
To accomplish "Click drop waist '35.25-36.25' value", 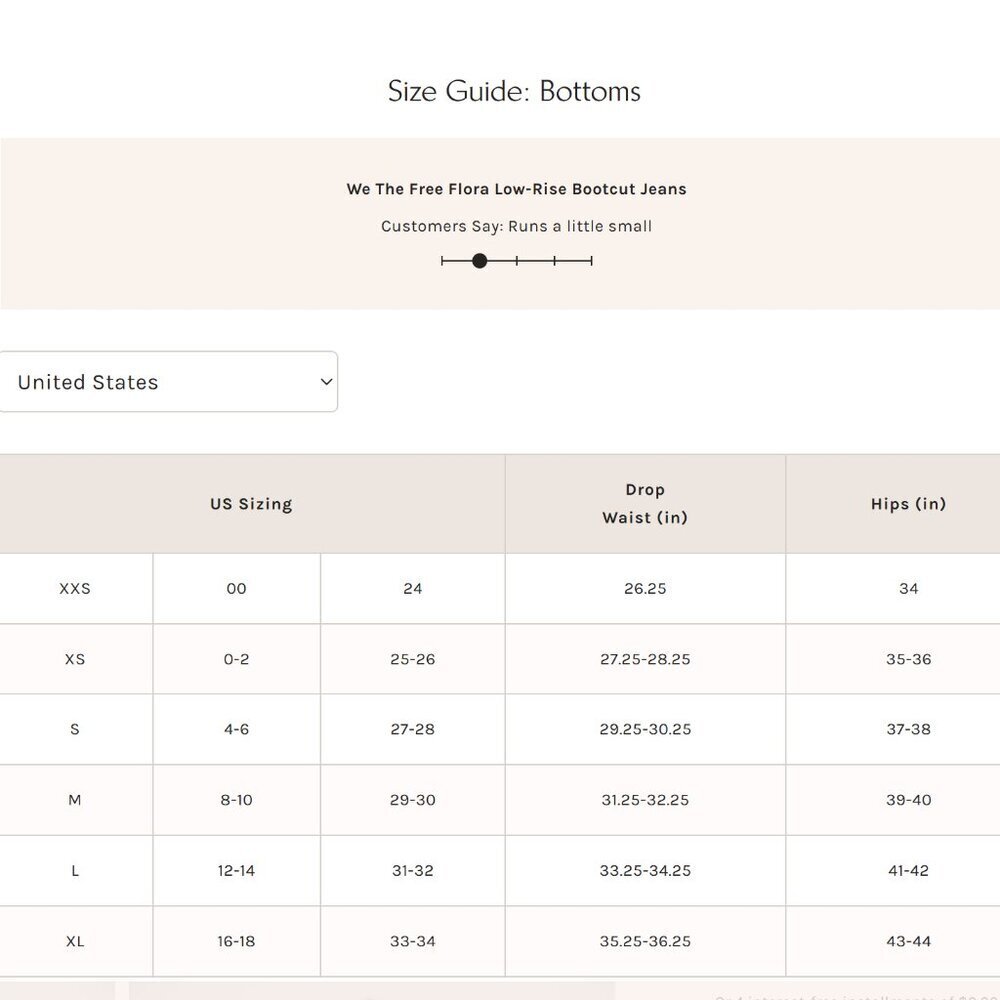I will 645,941.
